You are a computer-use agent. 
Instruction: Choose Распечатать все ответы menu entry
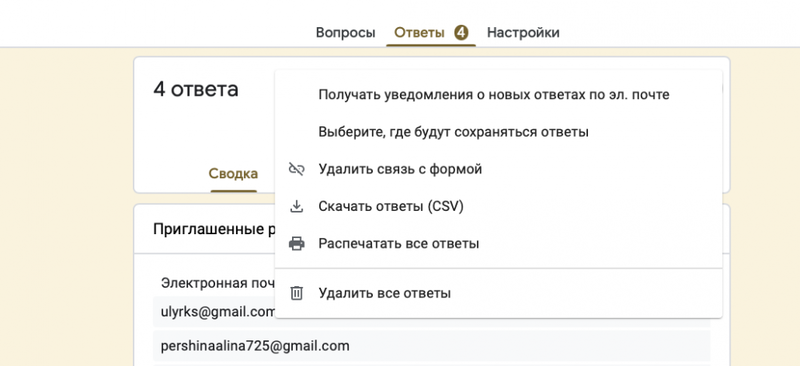(x=498, y=243)
